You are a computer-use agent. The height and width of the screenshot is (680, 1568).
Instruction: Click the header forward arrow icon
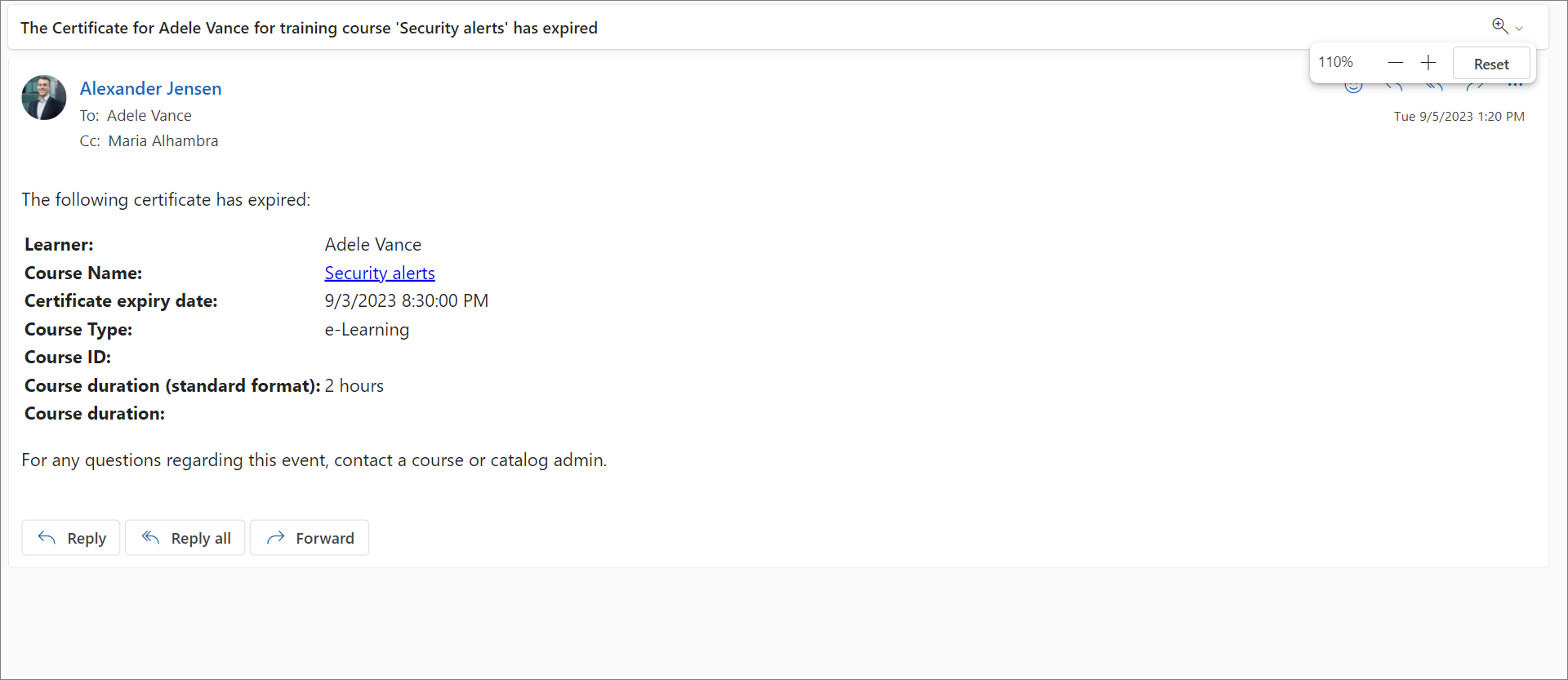[x=1475, y=87]
